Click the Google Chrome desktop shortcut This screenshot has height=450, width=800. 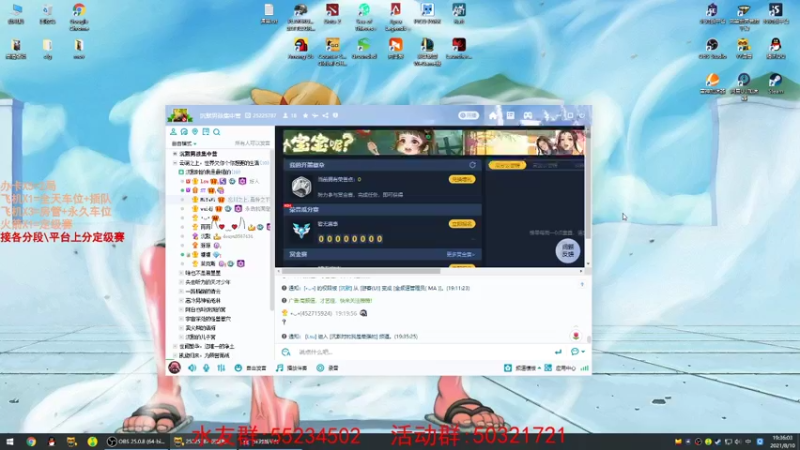click(x=79, y=17)
